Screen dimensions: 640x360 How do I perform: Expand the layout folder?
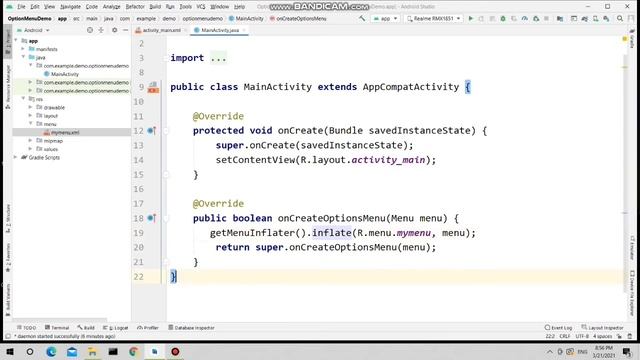(31, 116)
